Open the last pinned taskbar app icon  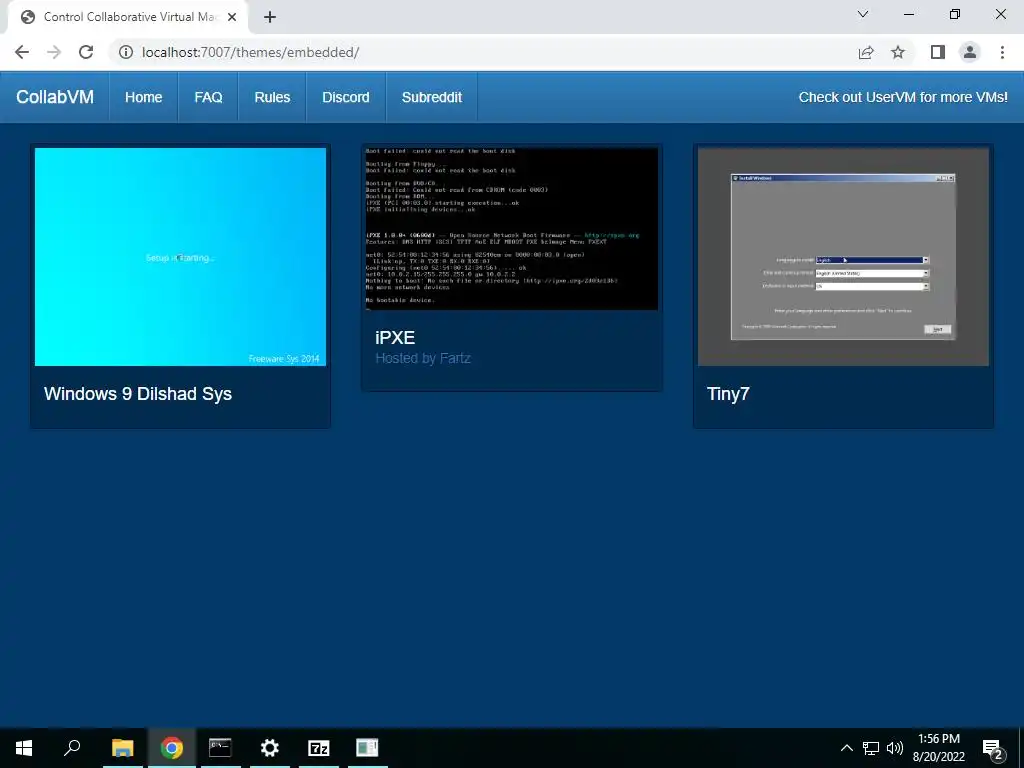click(367, 748)
